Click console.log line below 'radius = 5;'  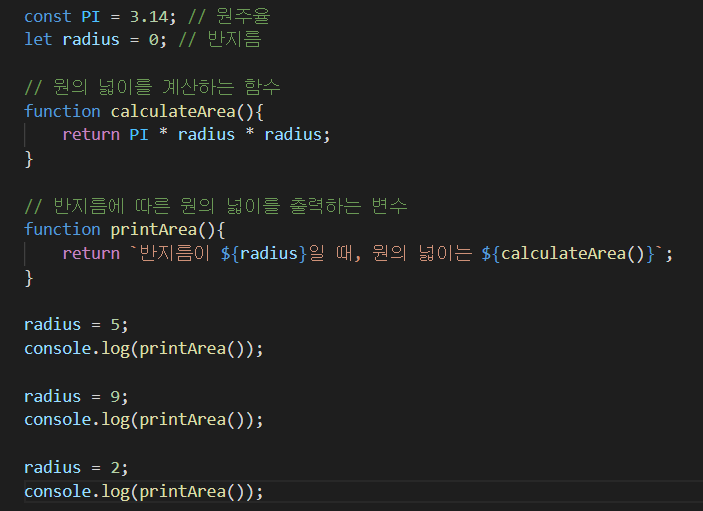tap(144, 348)
